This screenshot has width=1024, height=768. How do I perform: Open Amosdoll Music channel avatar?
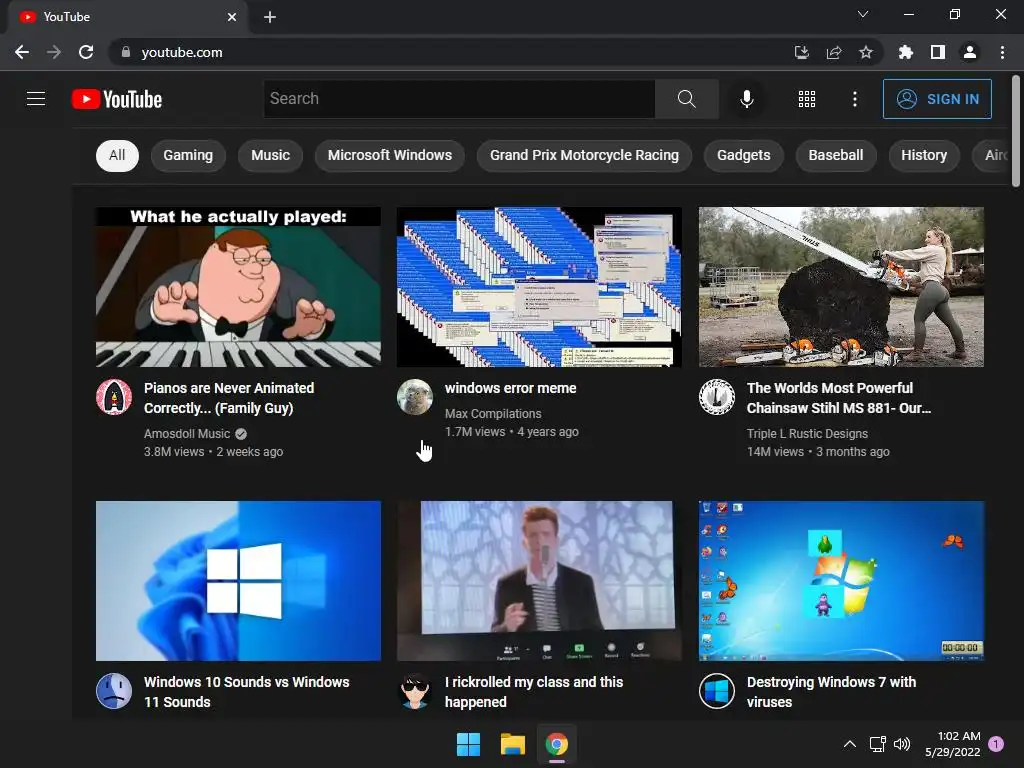pos(114,397)
